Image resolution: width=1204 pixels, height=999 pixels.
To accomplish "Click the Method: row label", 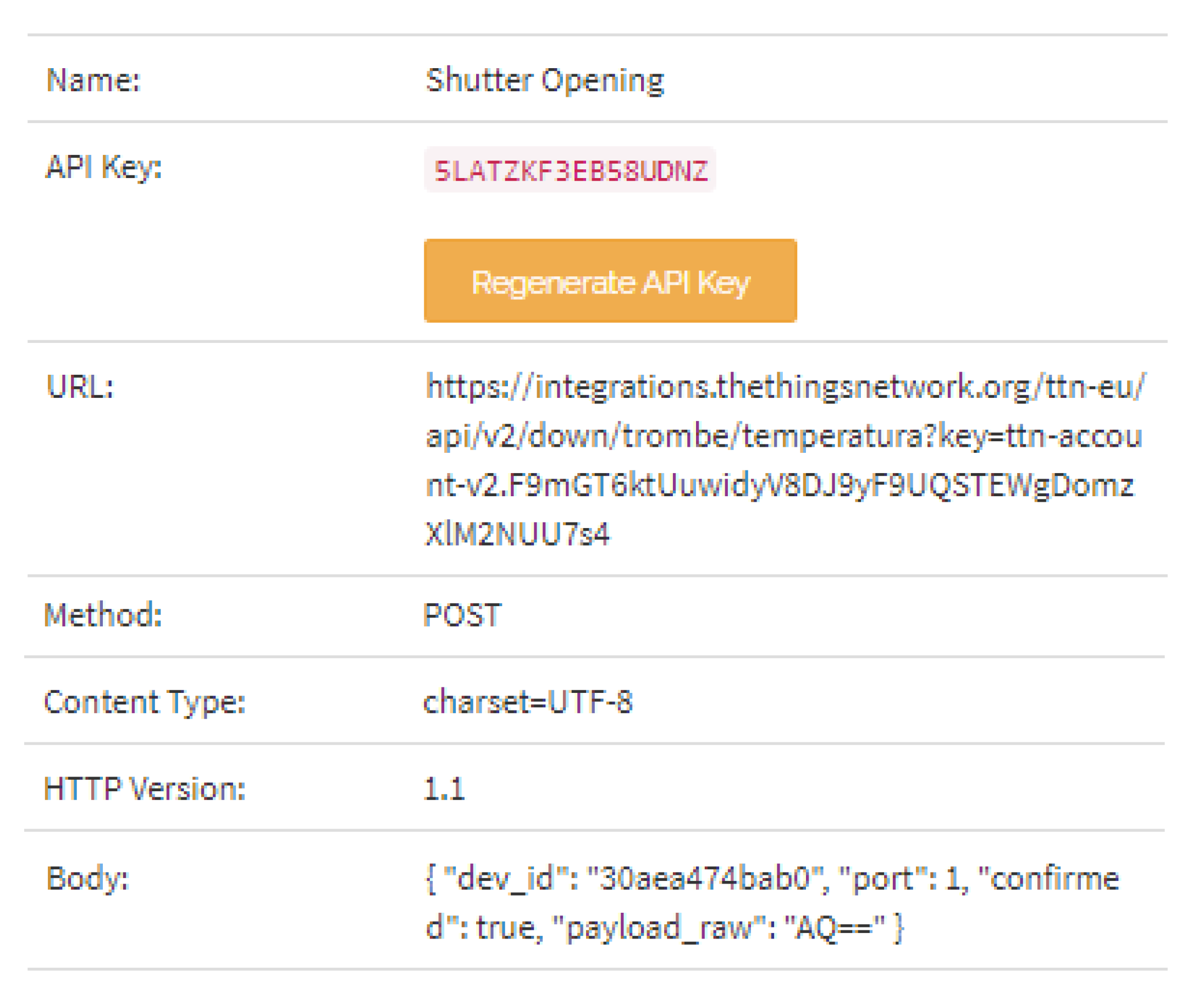I will [x=103, y=615].
